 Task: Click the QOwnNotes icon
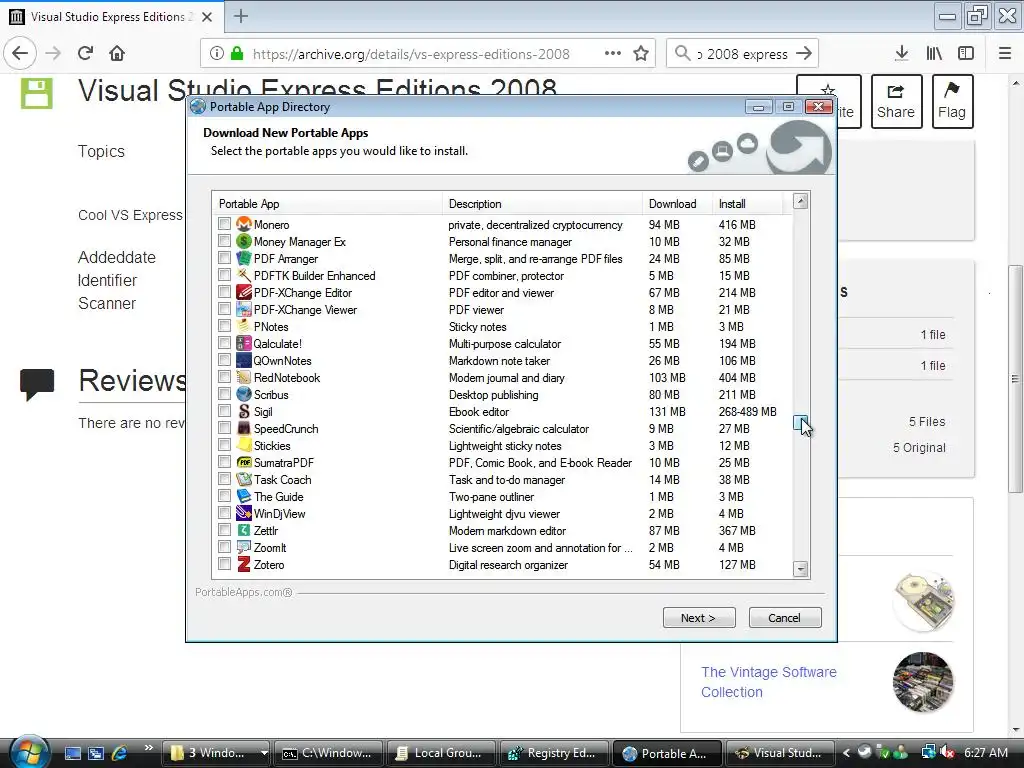coord(244,360)
